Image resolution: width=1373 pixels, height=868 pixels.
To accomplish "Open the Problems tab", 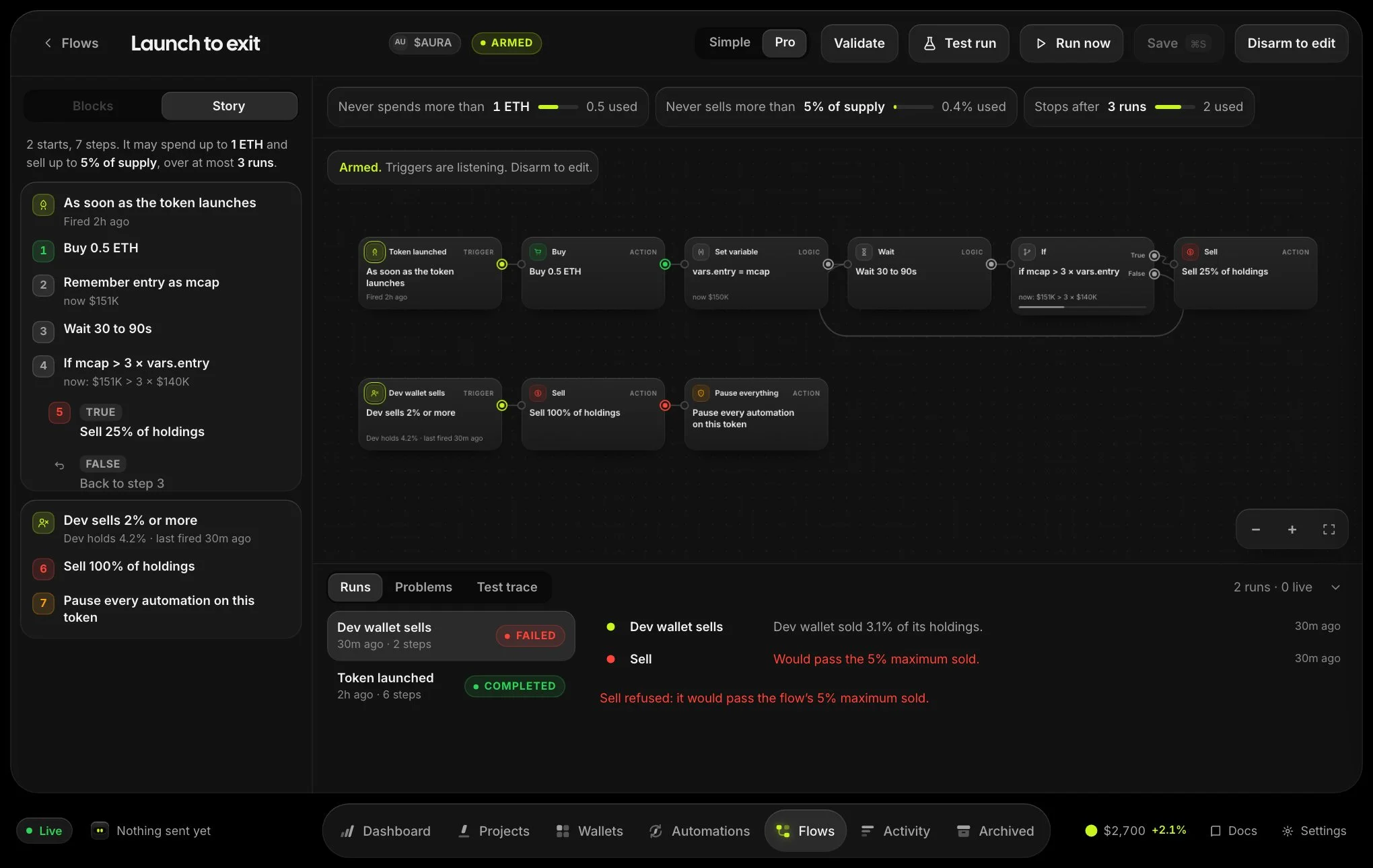I will point(423,587).
